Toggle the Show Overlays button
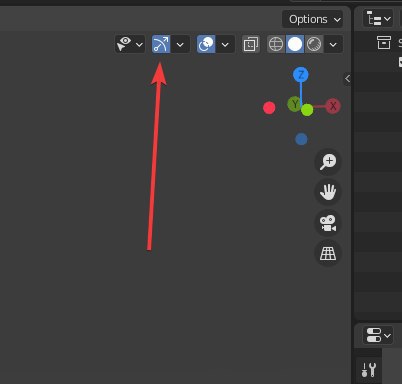Viewport: 402px width, 384px height. [206, 44]
